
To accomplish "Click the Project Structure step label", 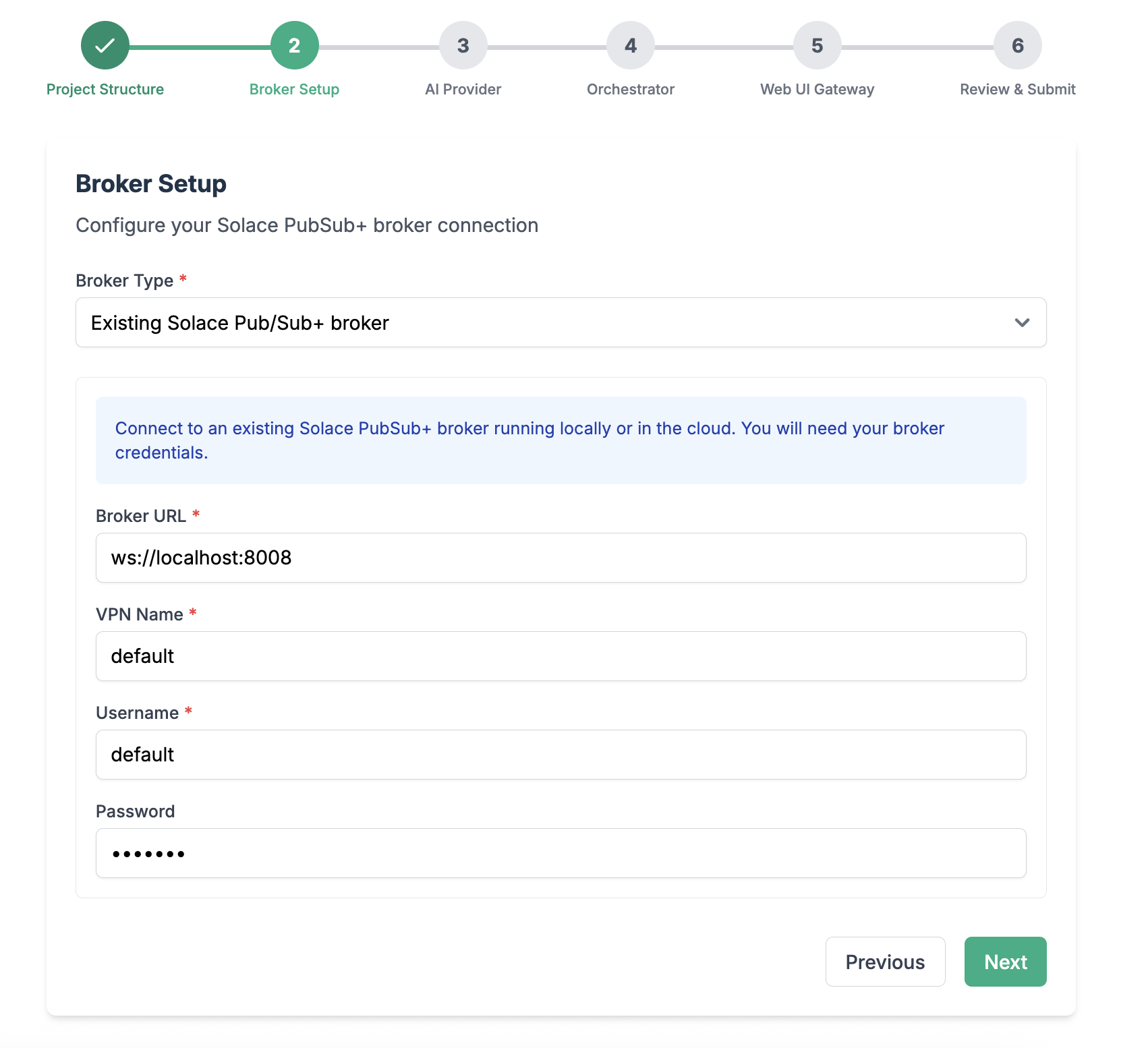I will click(x=105, y=90).
